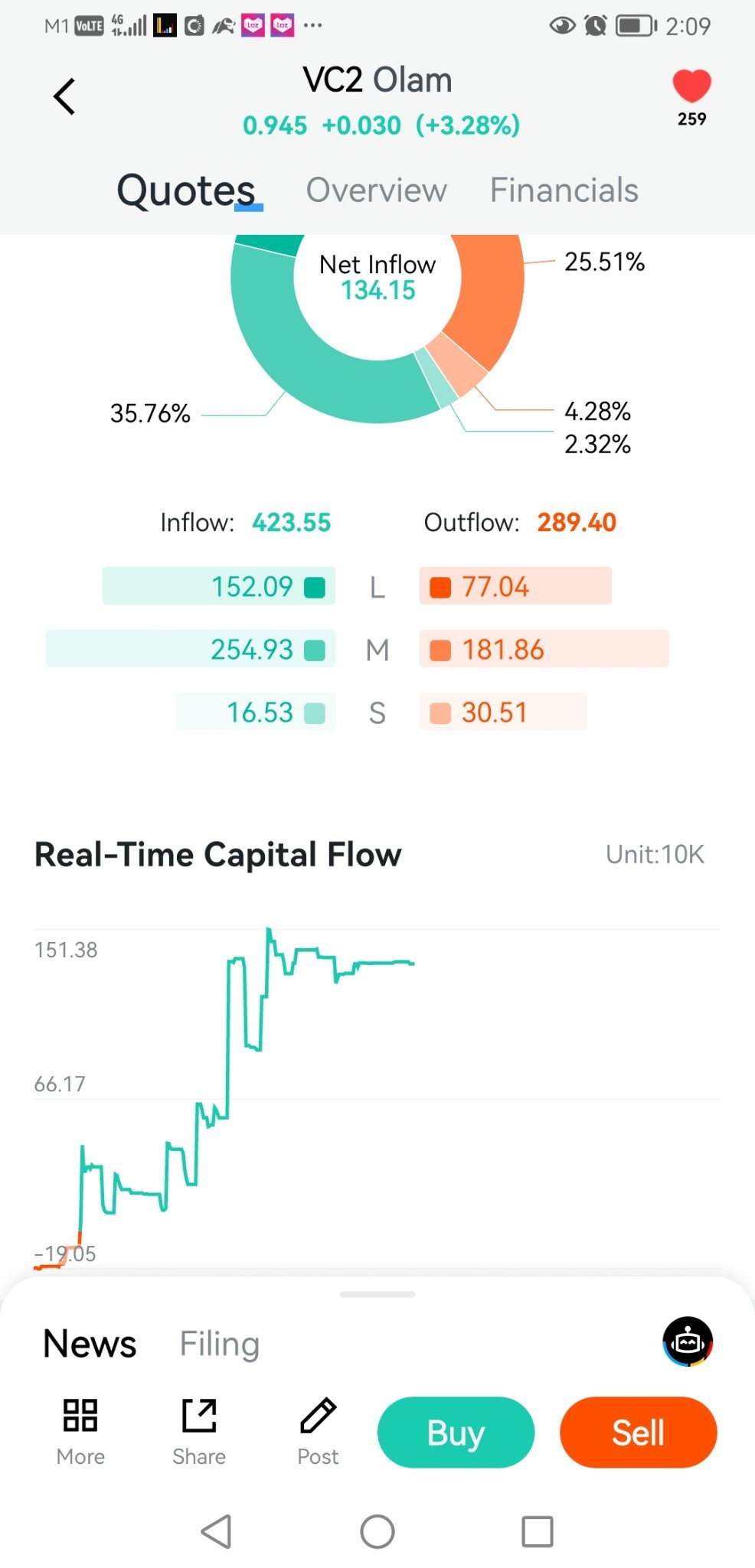
Task: Tap the Android recent apps square
Action: coord(538,1531)
